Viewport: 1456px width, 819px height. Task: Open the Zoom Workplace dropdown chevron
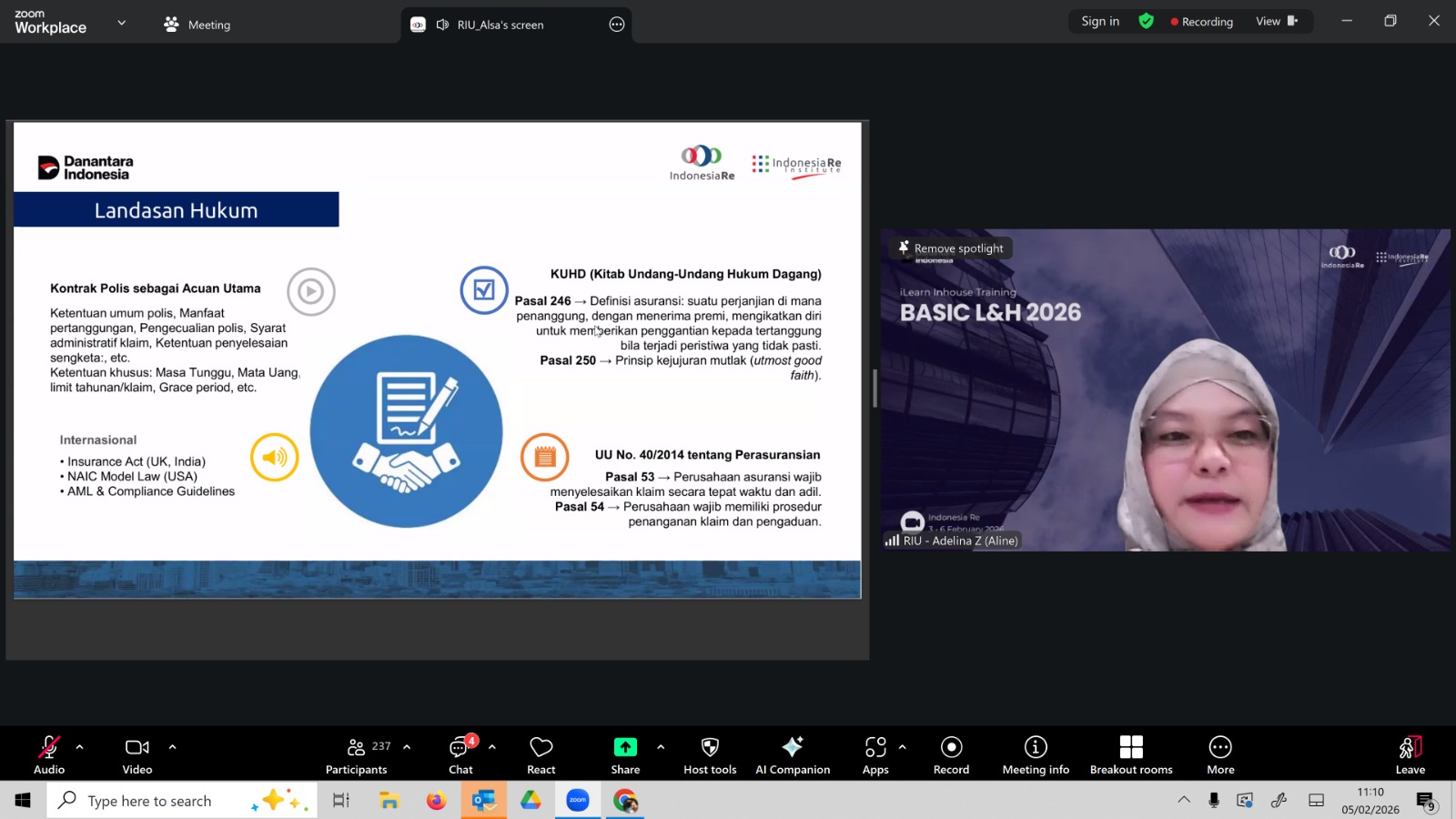pos(122,23)
